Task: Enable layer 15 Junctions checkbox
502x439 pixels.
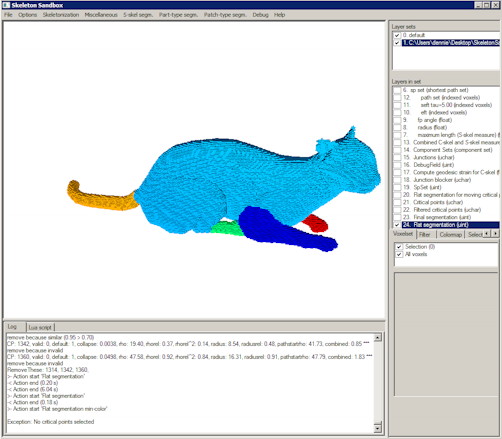Action: 397,158
